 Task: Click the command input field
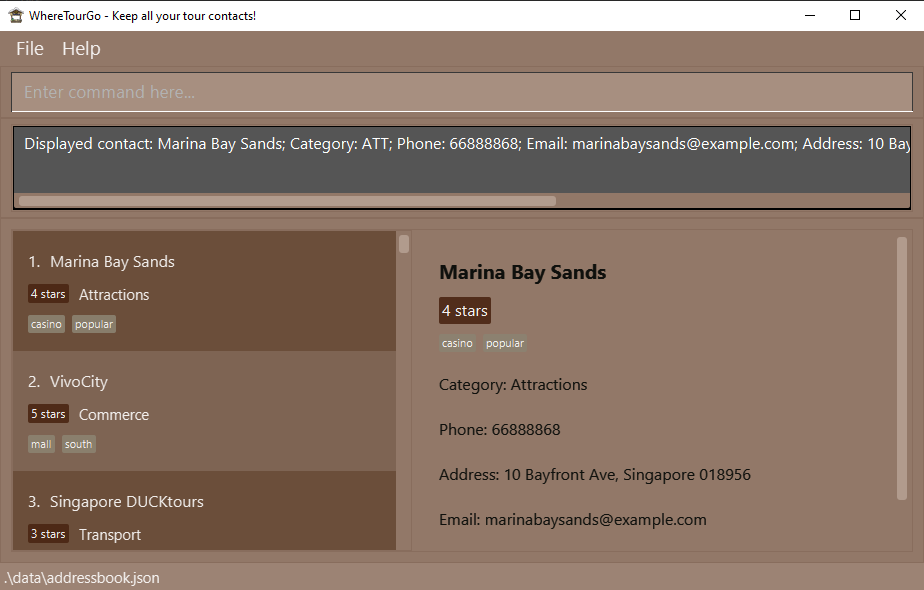(x=462, y=92)
